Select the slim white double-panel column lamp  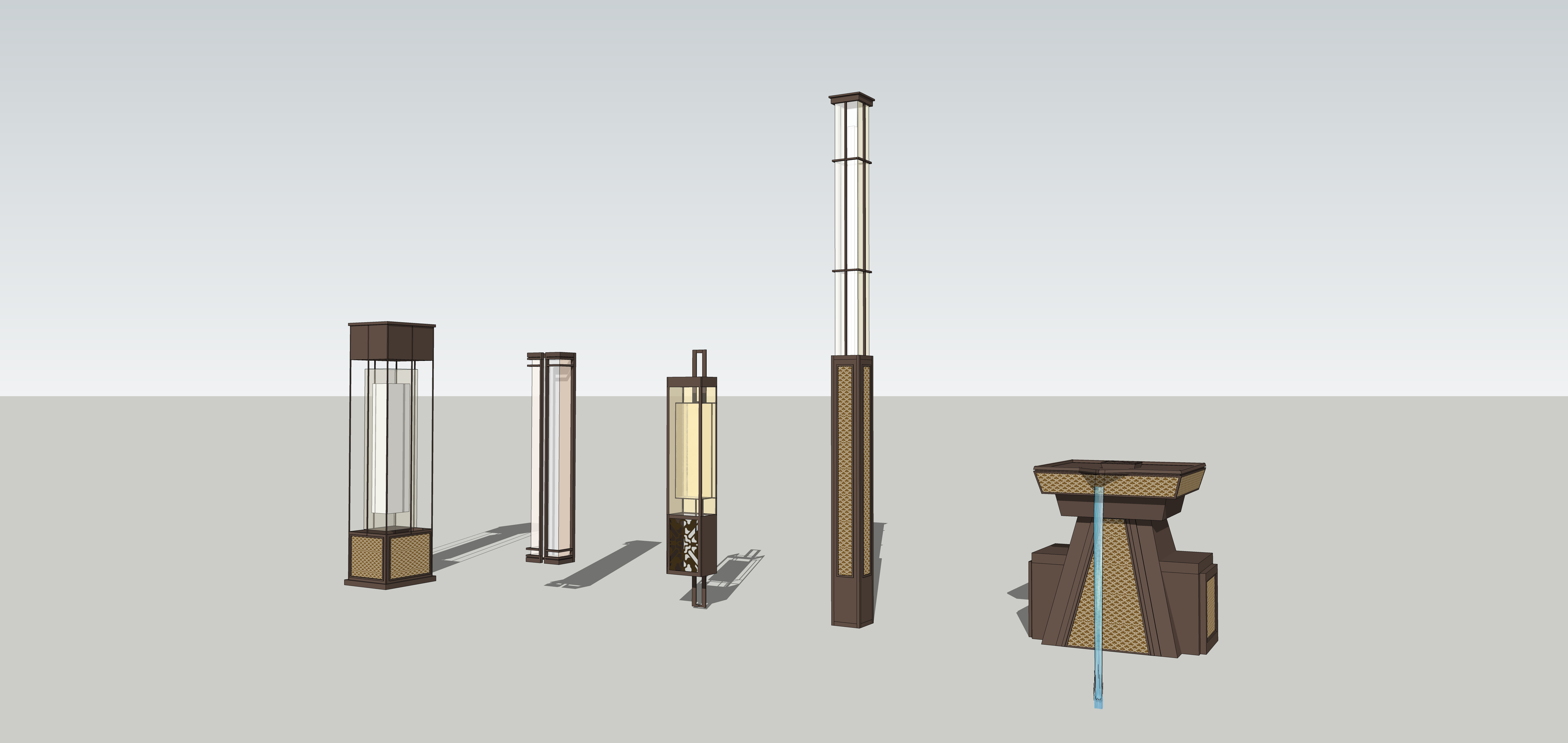[x=551, y=458]
